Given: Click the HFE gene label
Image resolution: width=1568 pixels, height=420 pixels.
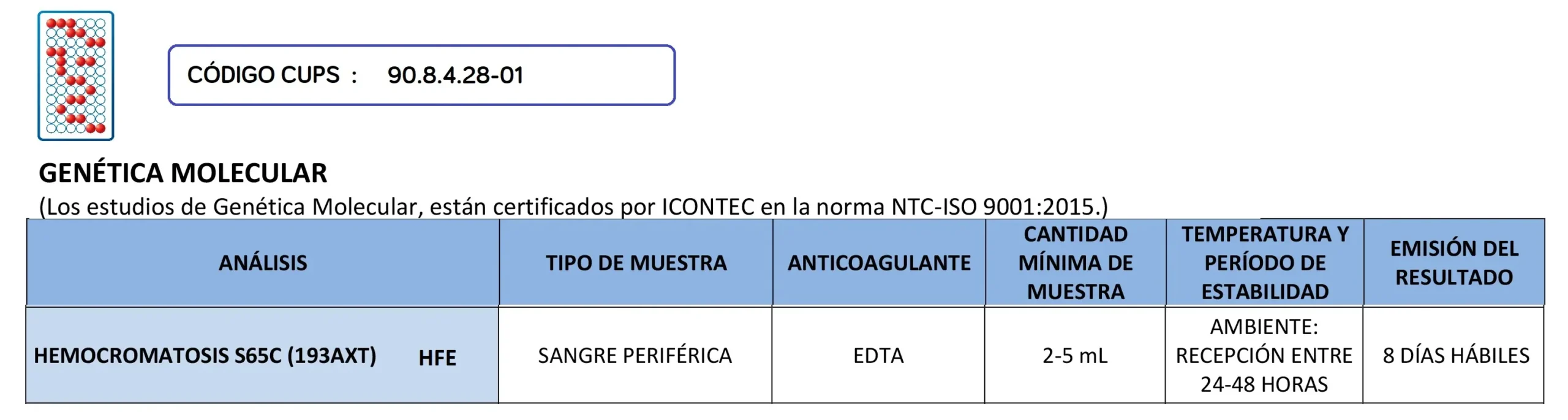Looking at the screenshot, I should point(437,357).
